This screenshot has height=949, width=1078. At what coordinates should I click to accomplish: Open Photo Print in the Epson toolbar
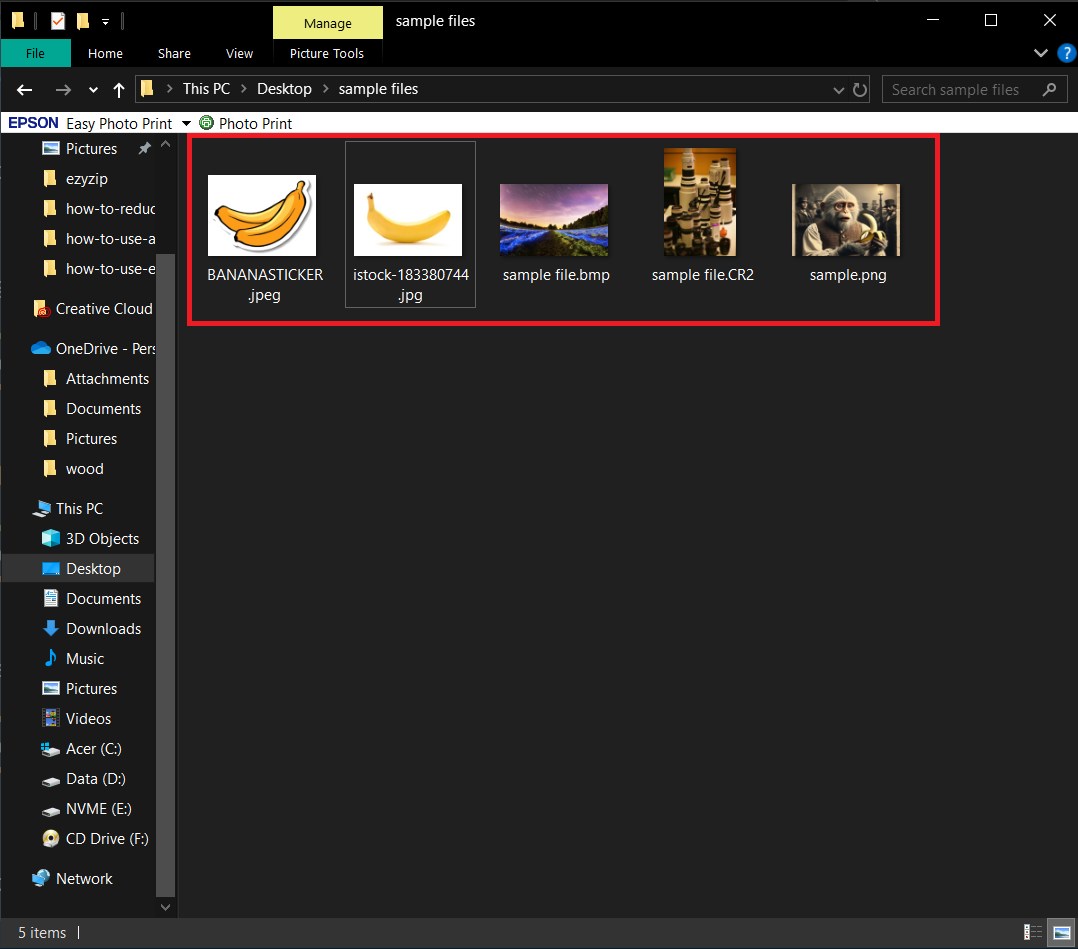point(245,123)
